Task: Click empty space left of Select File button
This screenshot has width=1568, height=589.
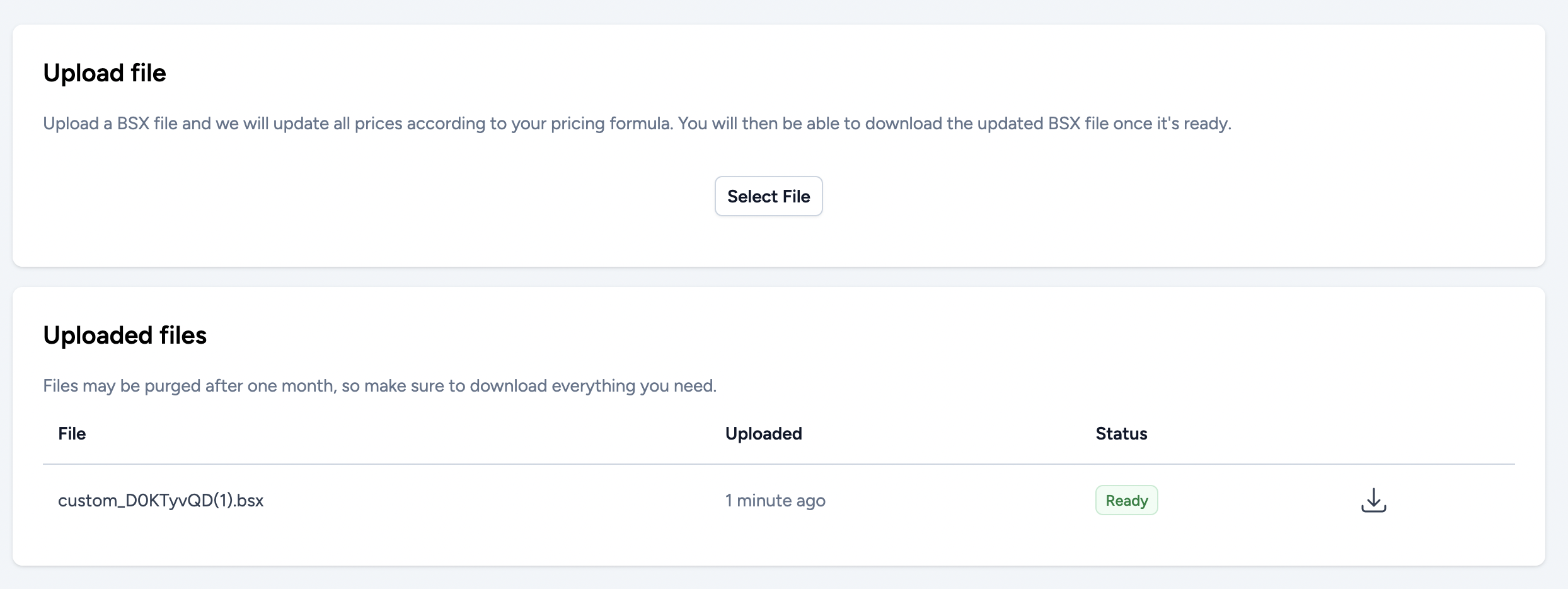Action: coord(378,196)
